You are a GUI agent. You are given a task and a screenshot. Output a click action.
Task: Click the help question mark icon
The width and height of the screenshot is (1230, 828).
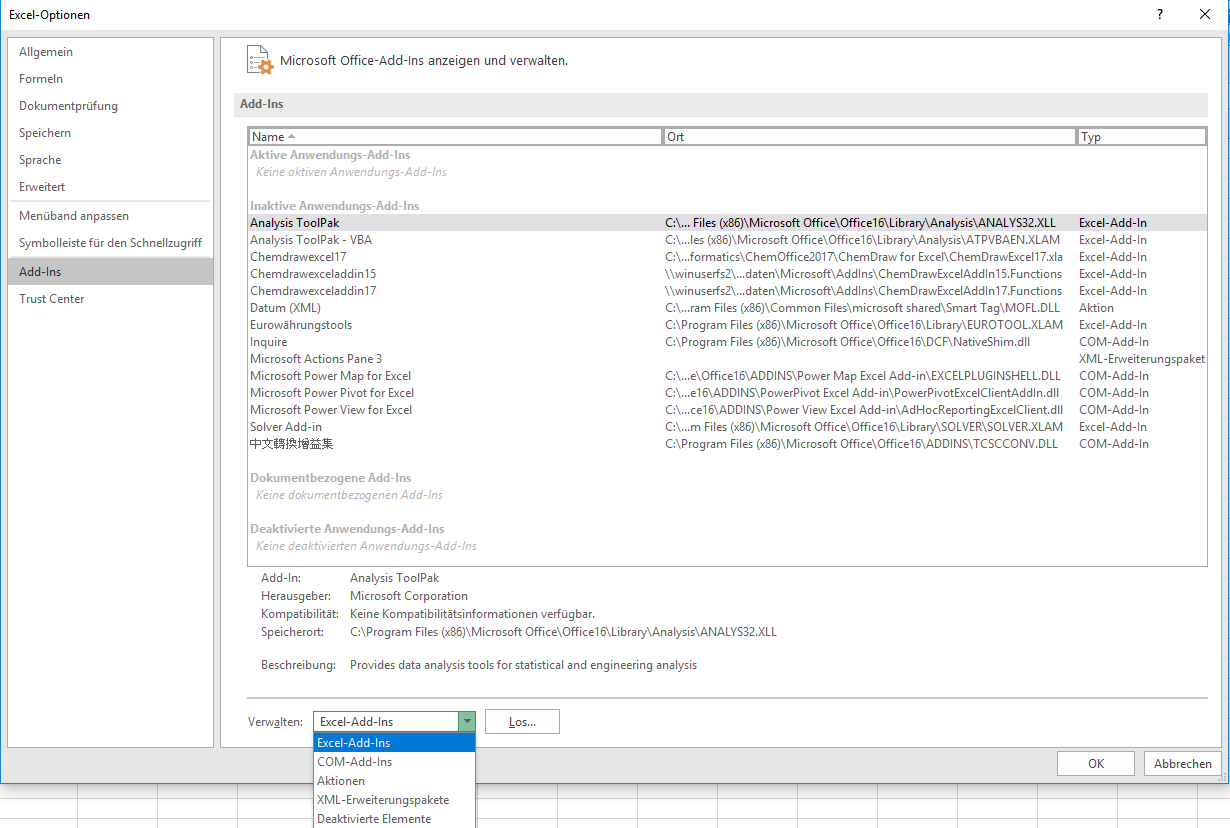pyautogui.click(x=1159, y=14)
